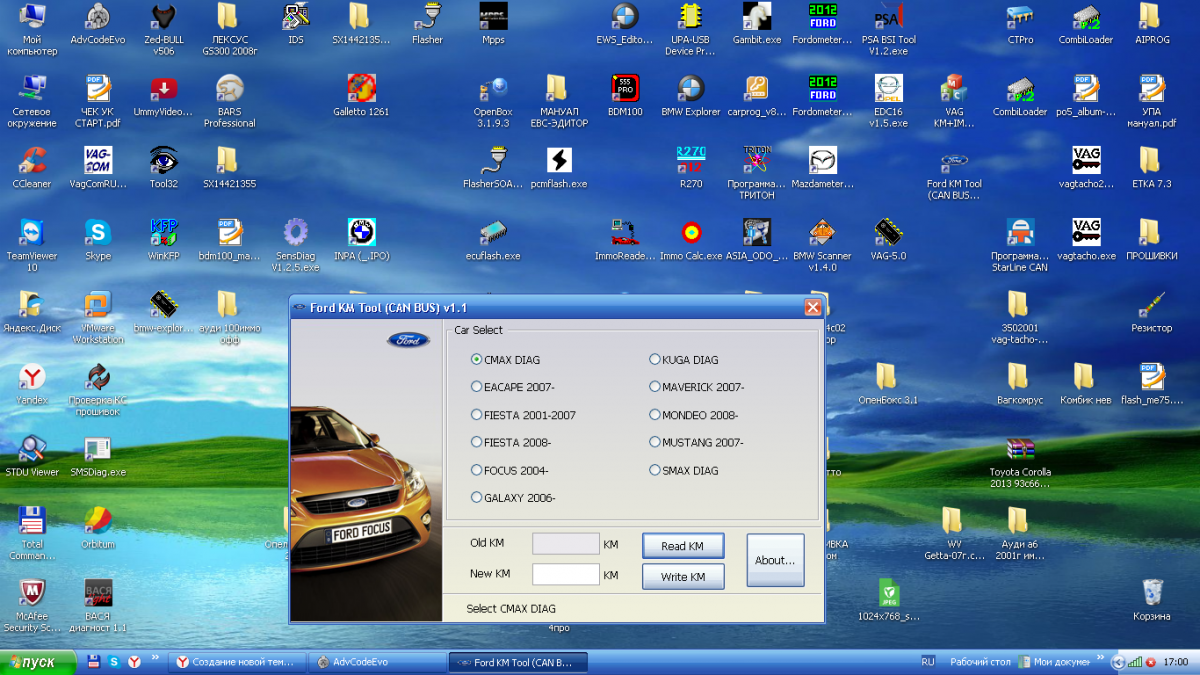
Task: Launch VAG-5.0 desktop icon
Action: (x=888, y=240)
